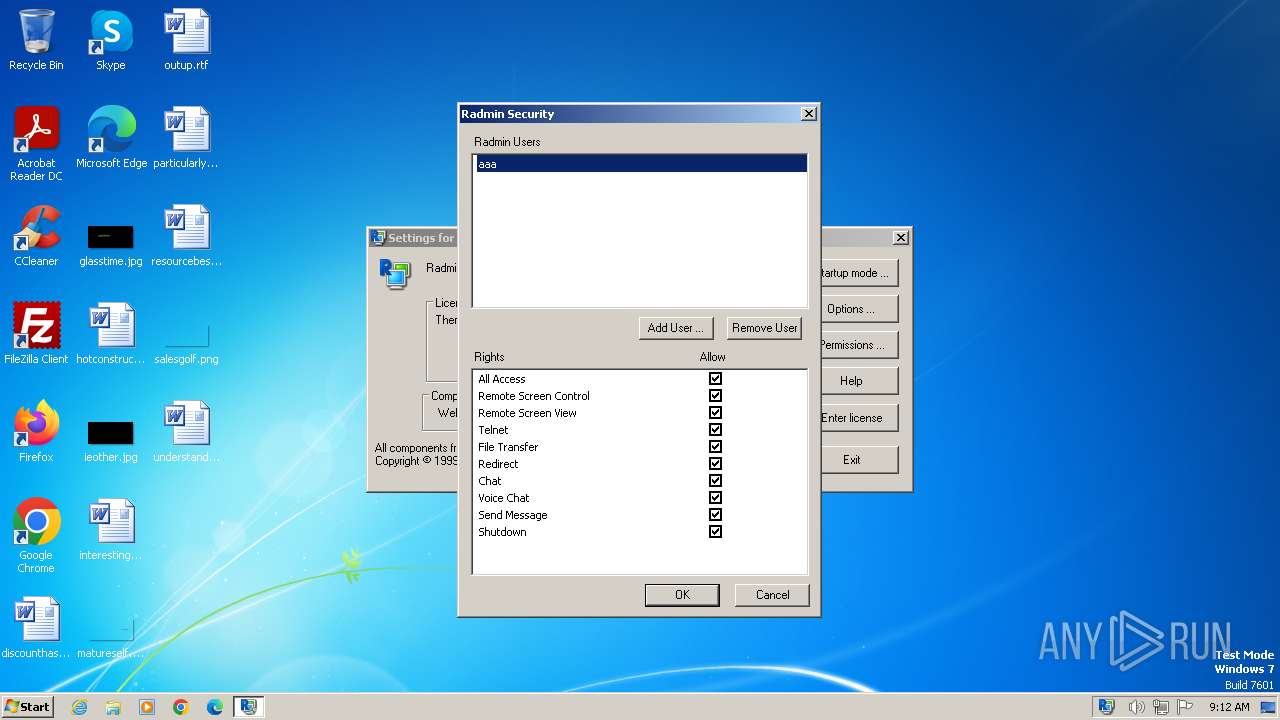1280x720 pixels.
Task: Switch to Radmin settings taskbar button
Action: point(249,707)
